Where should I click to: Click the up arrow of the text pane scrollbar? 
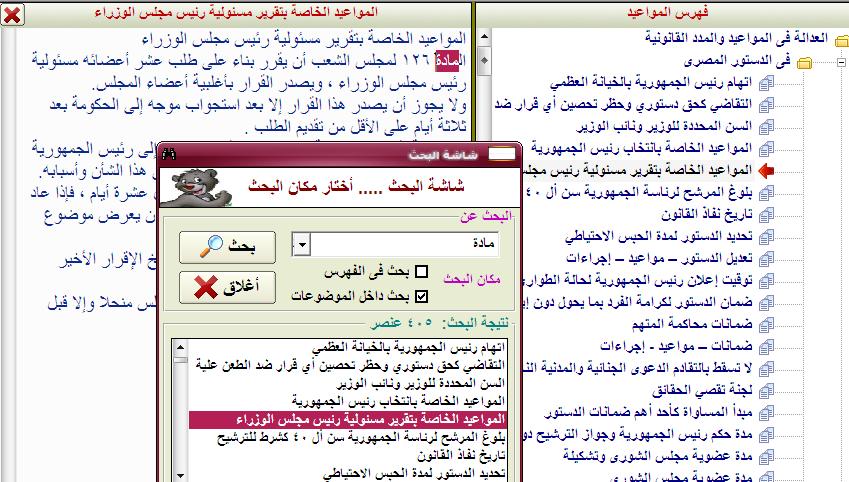tap(484, 37)
